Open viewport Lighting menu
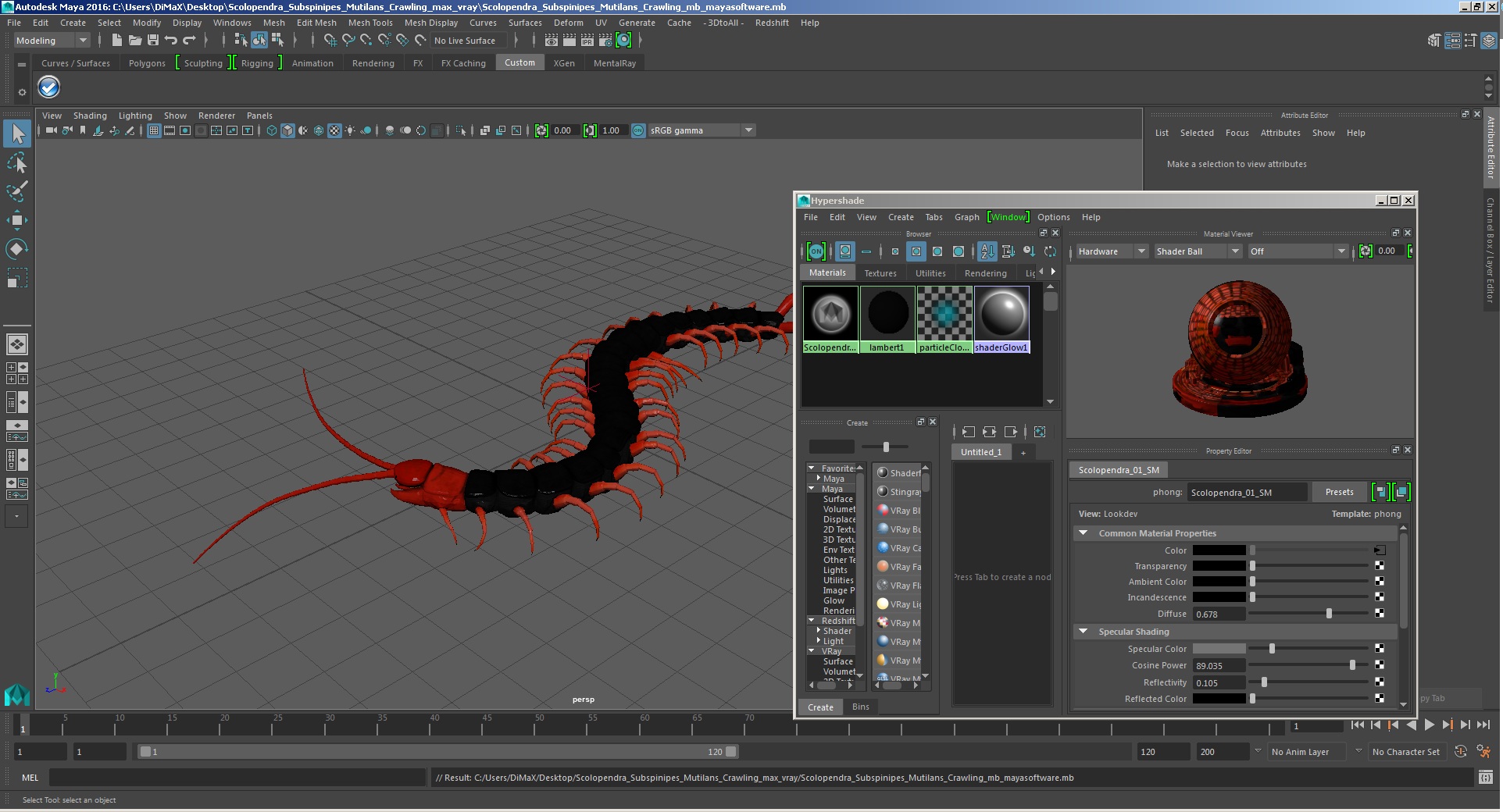 tap(135, 116)
